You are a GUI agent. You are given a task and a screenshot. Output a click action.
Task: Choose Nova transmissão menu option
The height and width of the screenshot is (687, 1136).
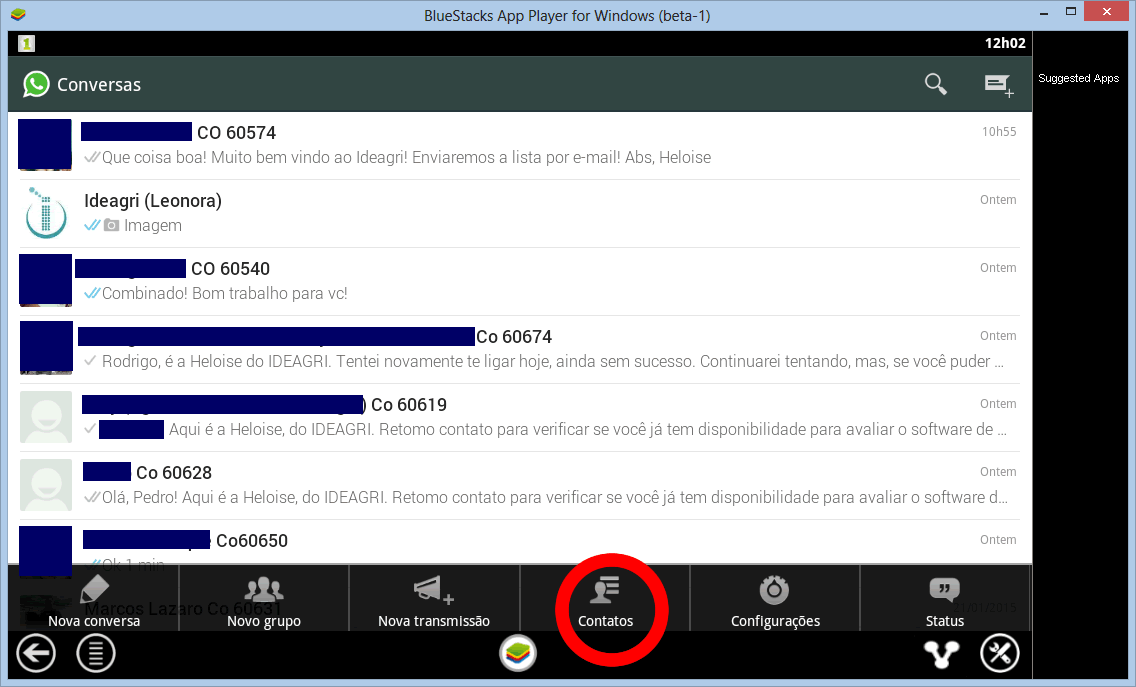[434, 599]
